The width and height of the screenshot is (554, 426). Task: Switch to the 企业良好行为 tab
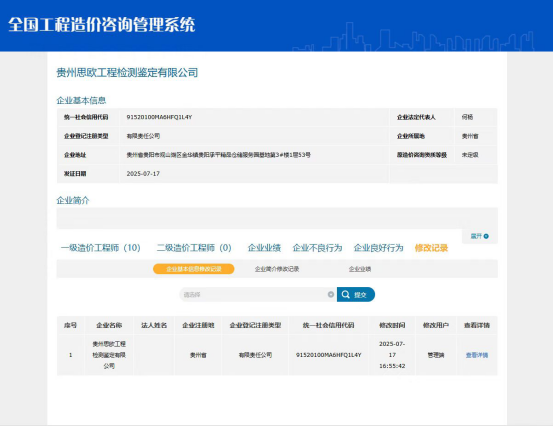378,248
